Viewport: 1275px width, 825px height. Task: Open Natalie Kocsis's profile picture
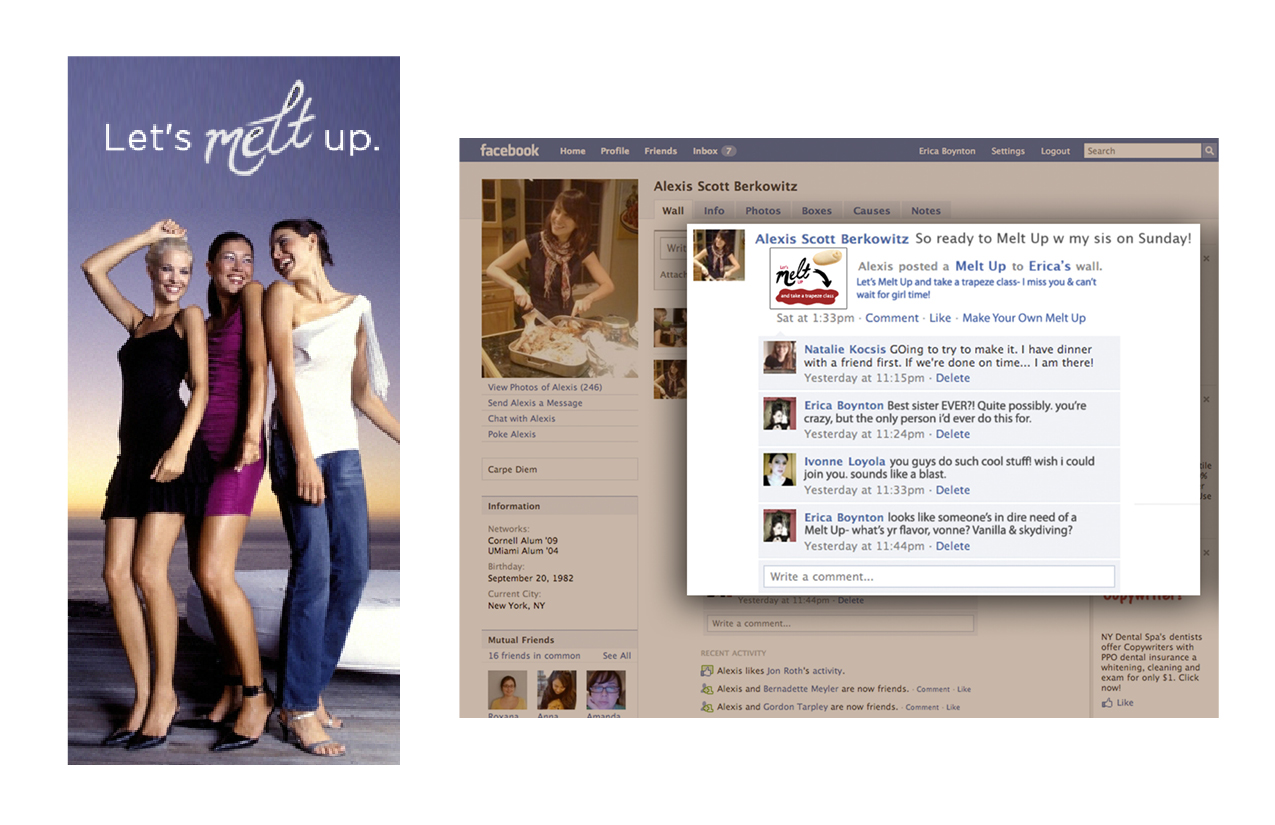(779, 357)
